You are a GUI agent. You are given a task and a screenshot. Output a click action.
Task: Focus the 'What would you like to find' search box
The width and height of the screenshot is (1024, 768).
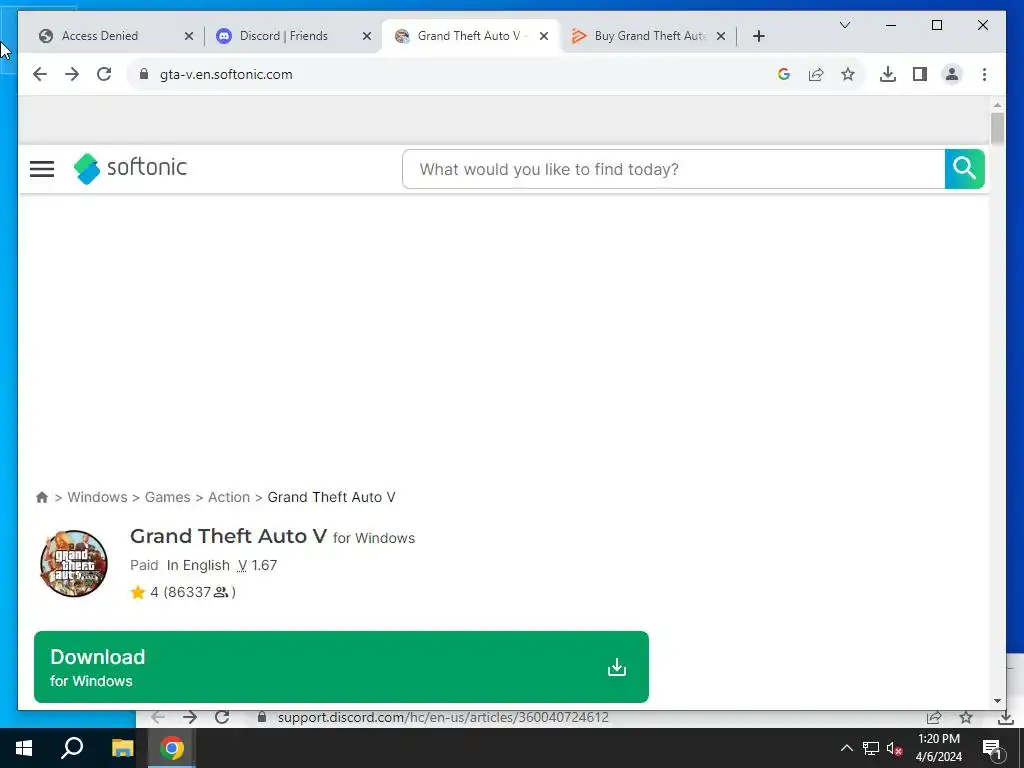point(673,169)
